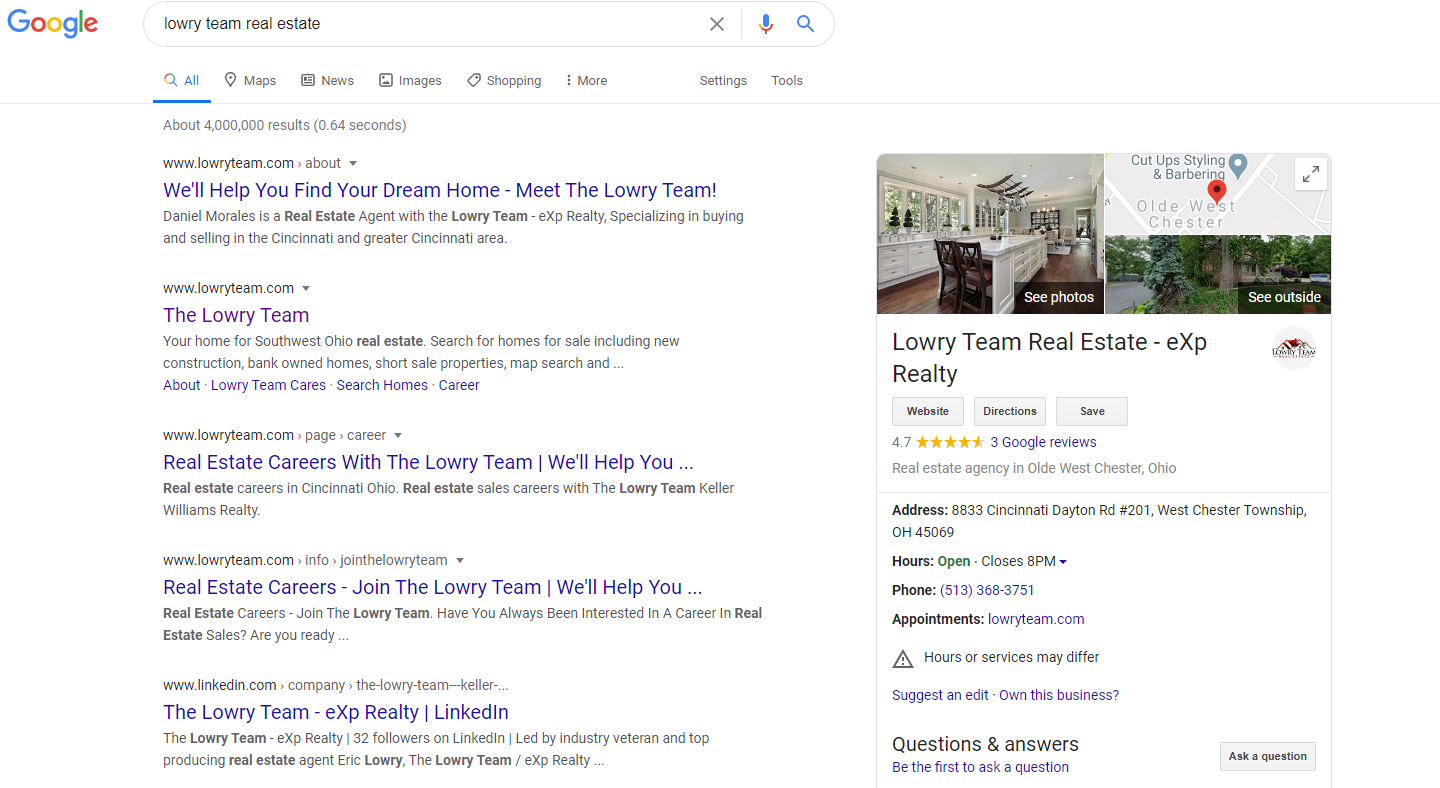
Task: Click Suggest an edit link
Action: 940,695
